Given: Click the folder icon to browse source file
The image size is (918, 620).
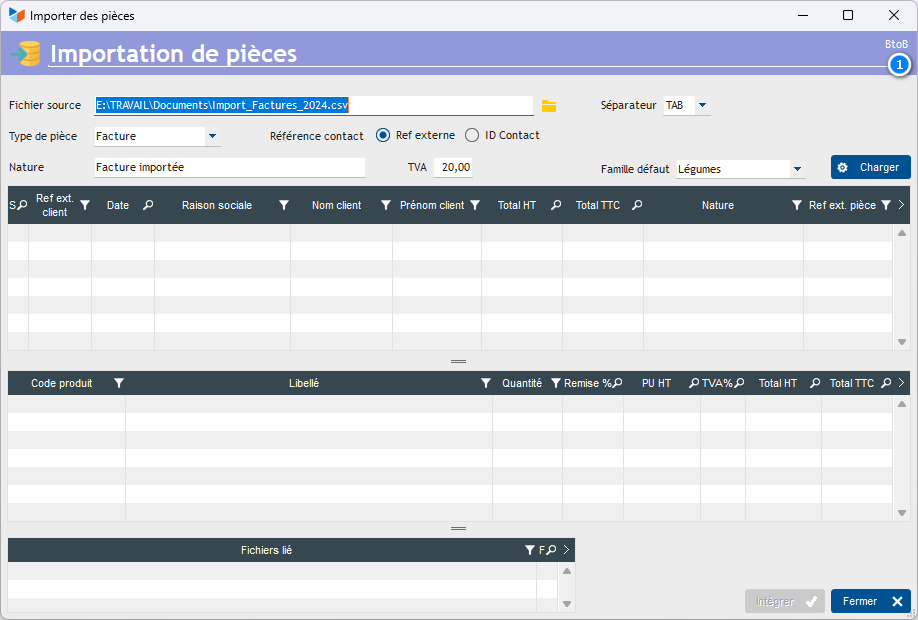Looking at the screenshot, I should 548,106.
